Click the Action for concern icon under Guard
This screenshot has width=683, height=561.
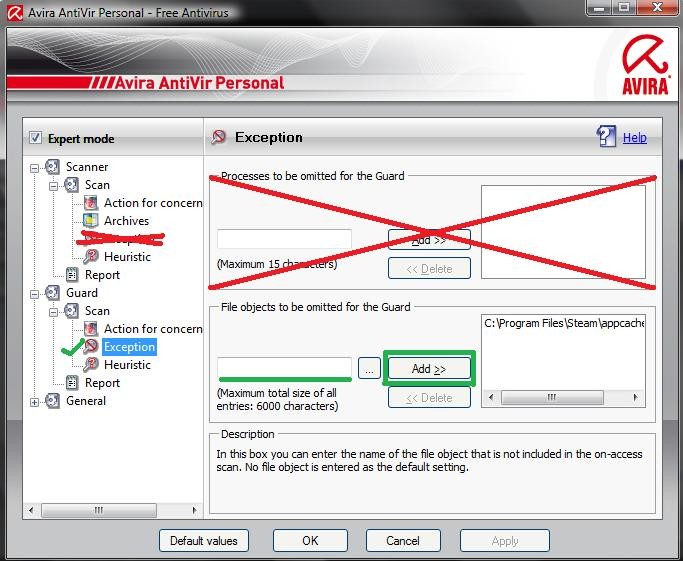click(x=91, y=329)
